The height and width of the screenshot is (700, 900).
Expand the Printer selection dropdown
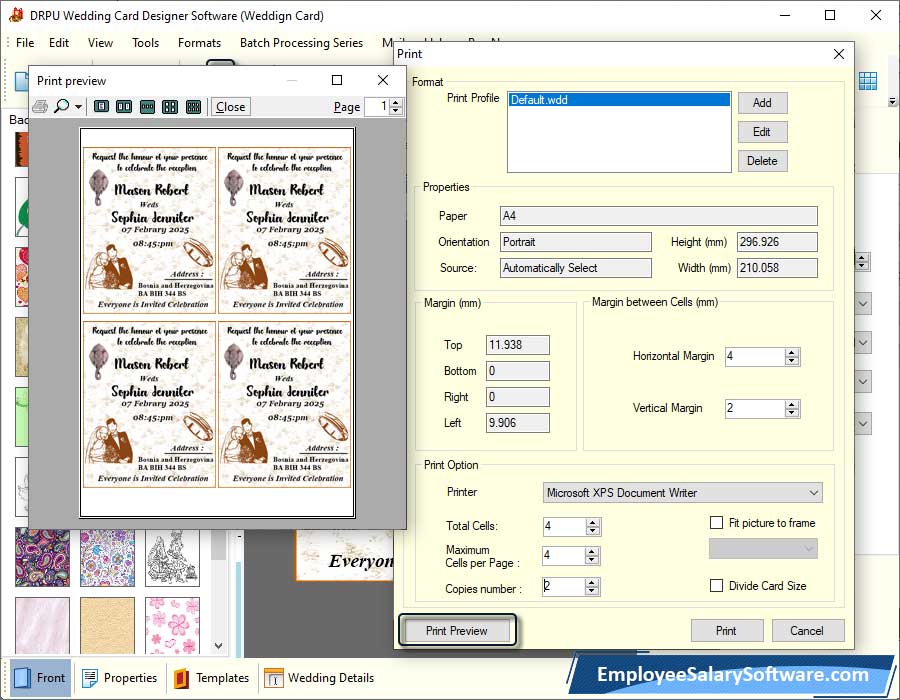pyautogui.click(x=813, y=493)
